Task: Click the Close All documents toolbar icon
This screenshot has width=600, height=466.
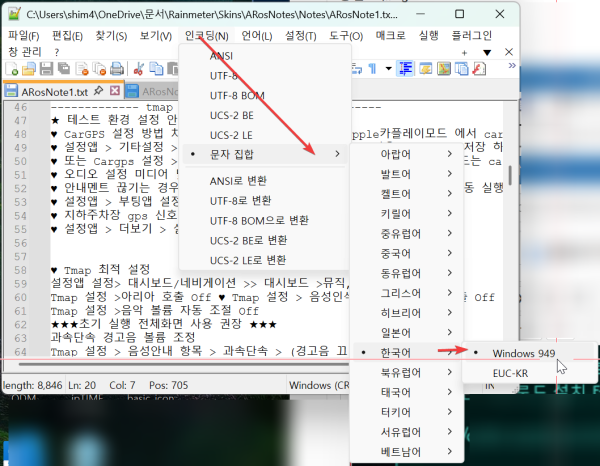Action: [x=99, y=69]
